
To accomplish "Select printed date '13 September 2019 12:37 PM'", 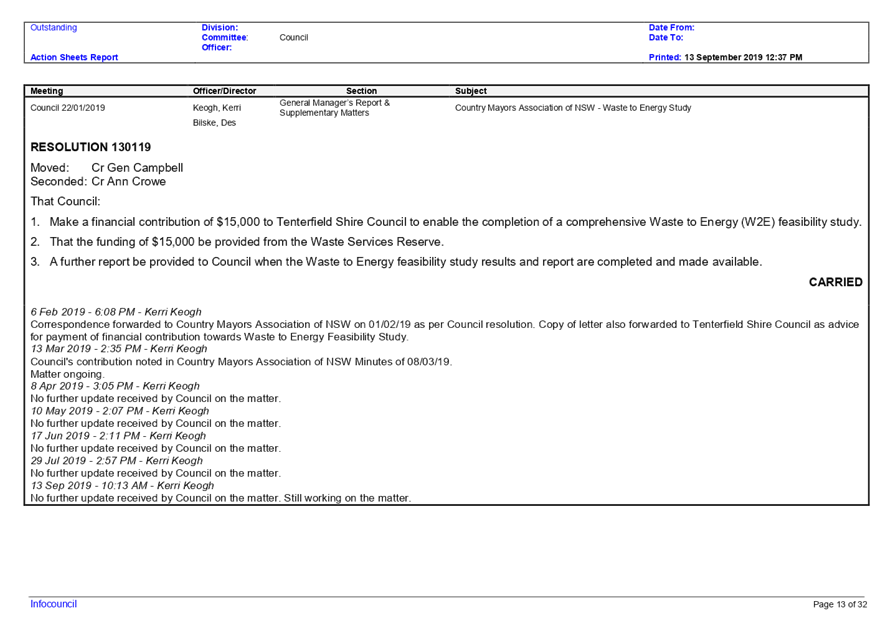I will point(743,57).
